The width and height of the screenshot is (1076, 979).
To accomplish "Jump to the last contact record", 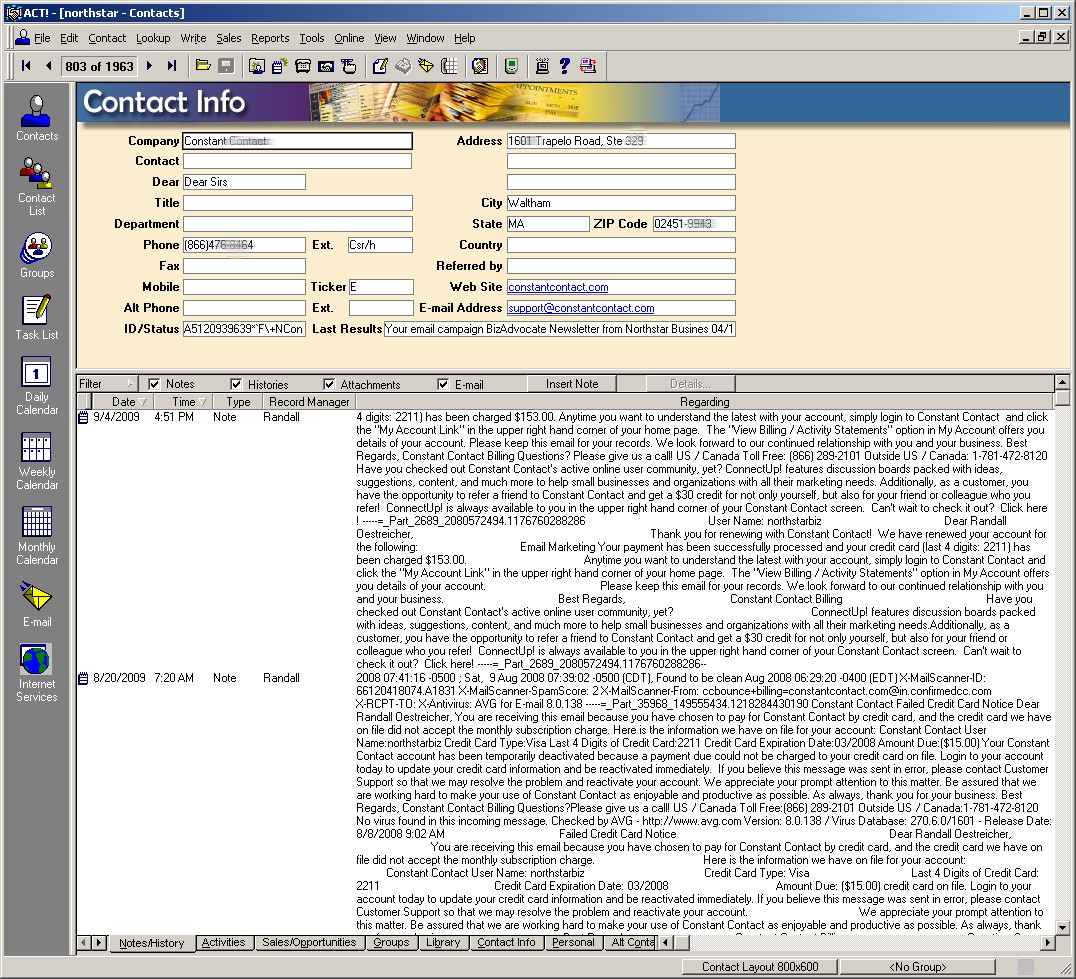I will pos(172,66).
